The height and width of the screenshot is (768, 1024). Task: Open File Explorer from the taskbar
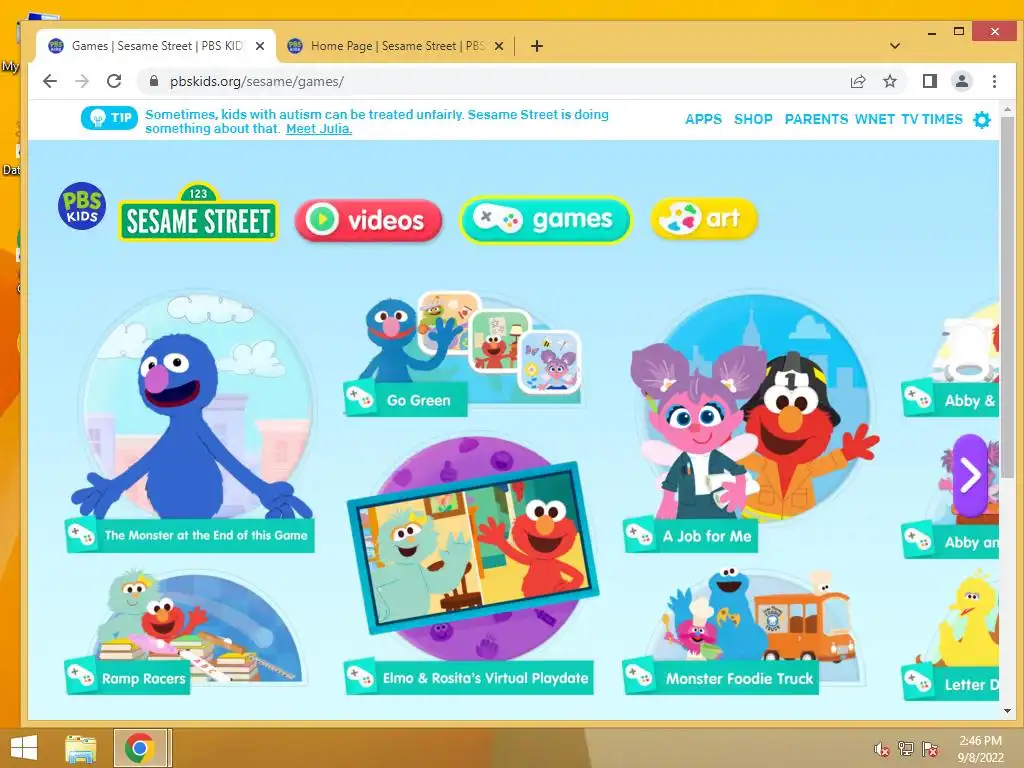point(81,748)
